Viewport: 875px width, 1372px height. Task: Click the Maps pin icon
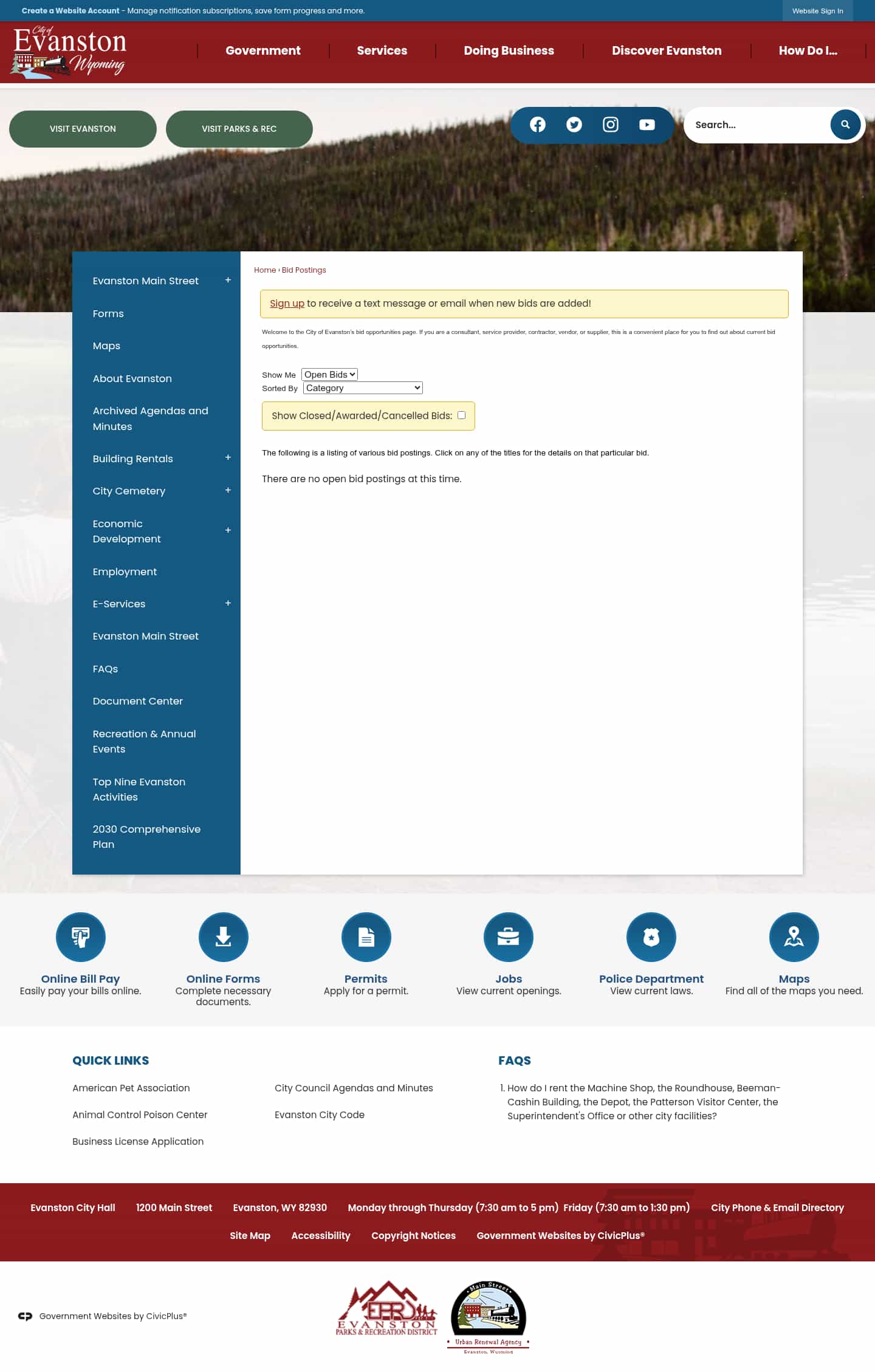(x=794, y=937)
